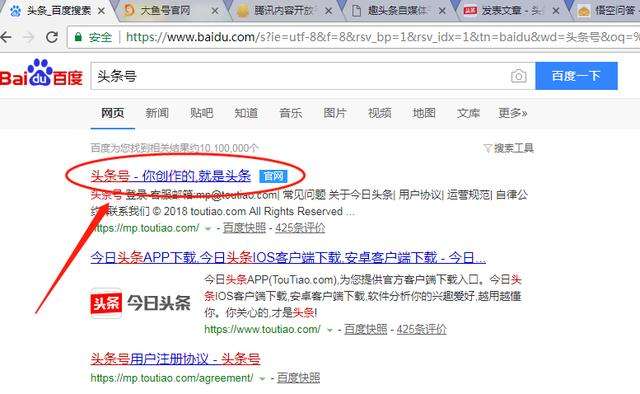
Task: Click the result count text 百度为您找到相关结果
Action: [x=174, y=148]
